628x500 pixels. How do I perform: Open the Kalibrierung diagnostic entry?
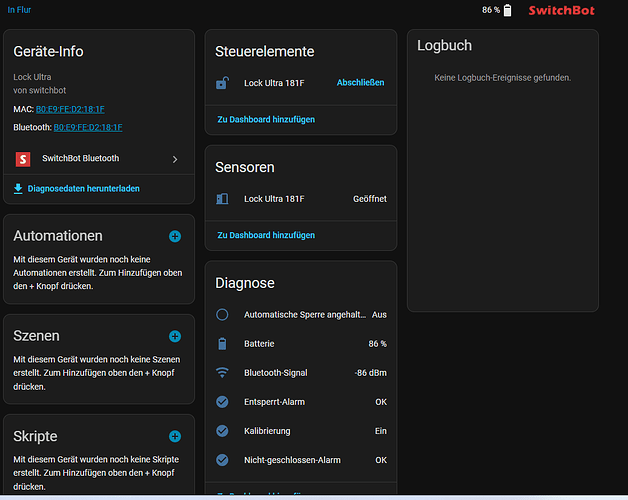click(x=301, y=431)
